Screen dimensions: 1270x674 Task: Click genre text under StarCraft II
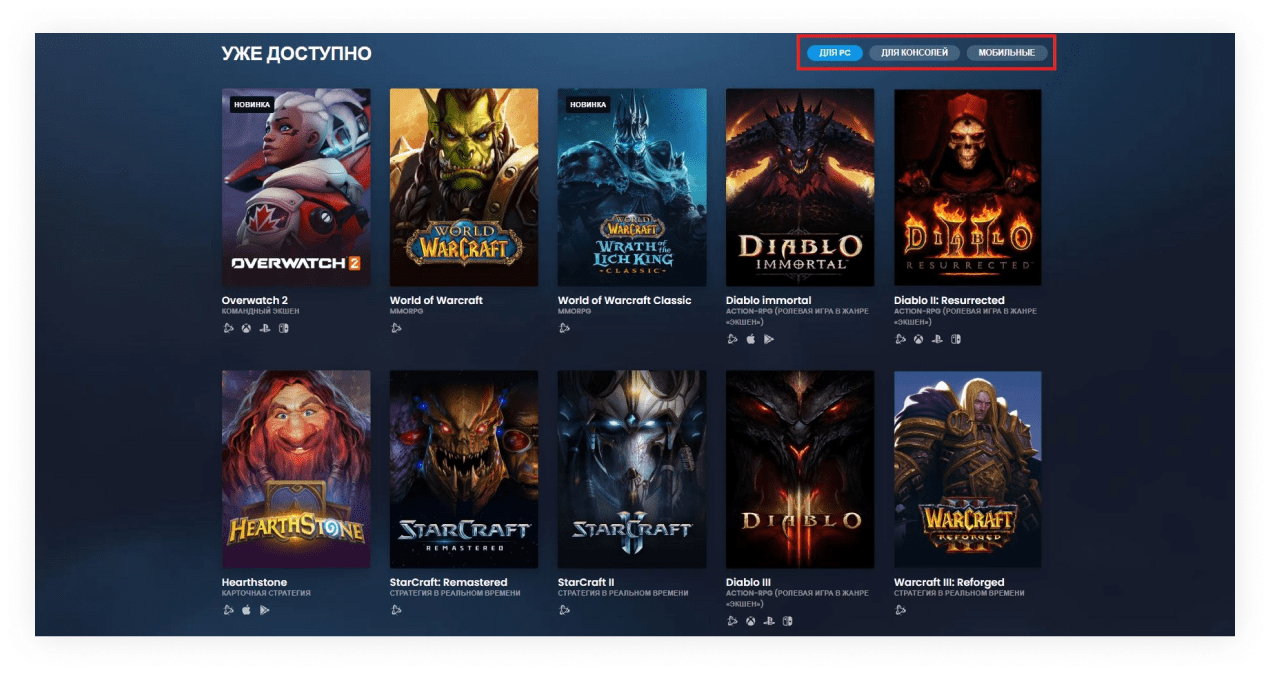(x=623, y=593)
